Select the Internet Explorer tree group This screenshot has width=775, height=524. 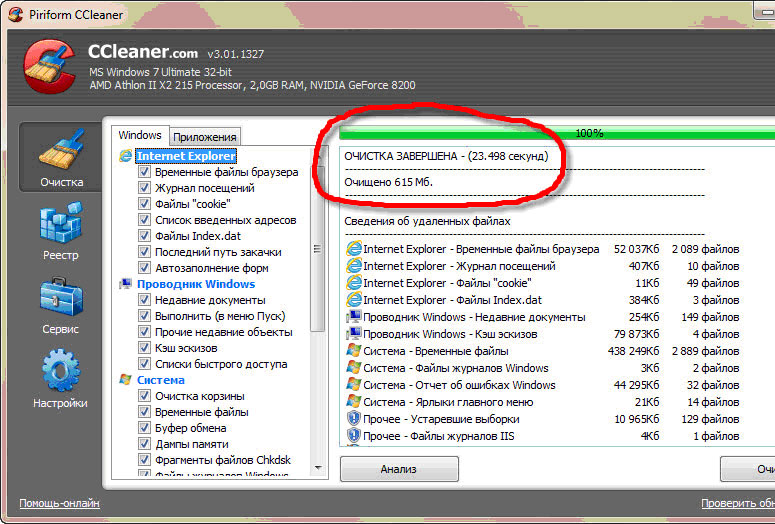point(186,156)
